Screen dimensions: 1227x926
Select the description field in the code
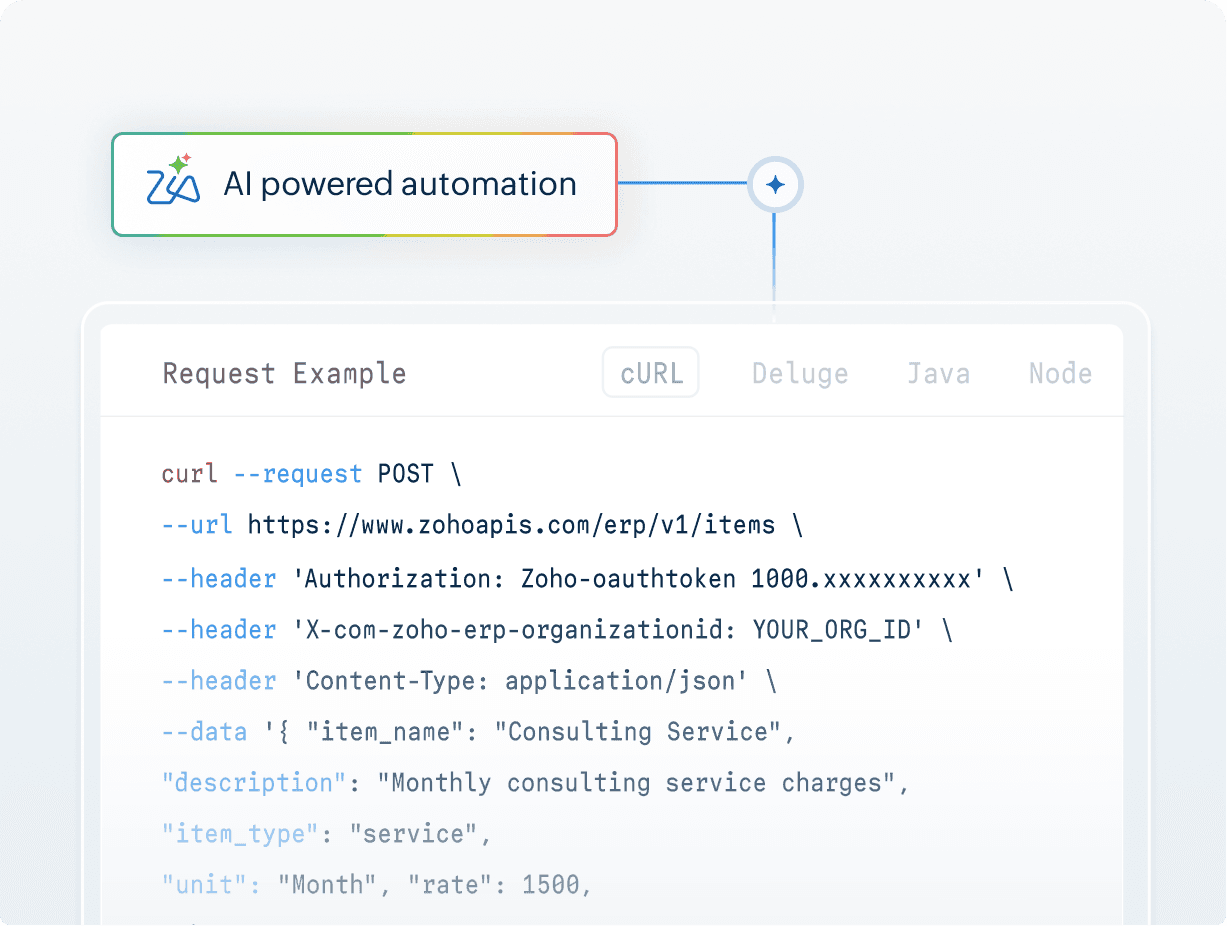coord(252,782)
